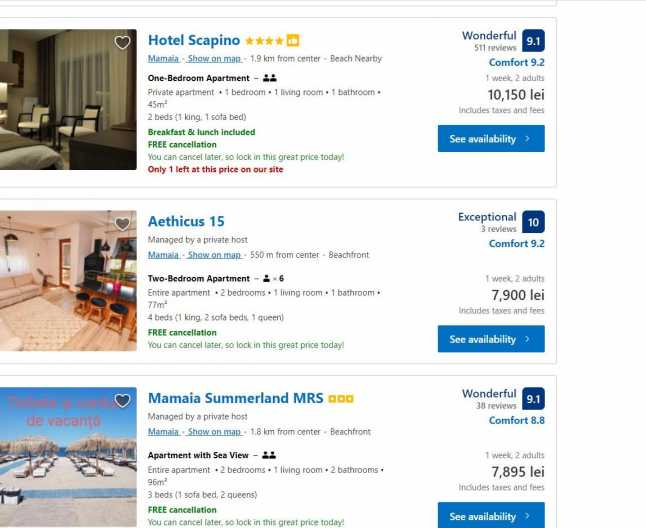Viewport: 646px width, 528px height.
Task: Click the Mamaia Summerland MRS rating squares
Action: click(x=341, y=399)
